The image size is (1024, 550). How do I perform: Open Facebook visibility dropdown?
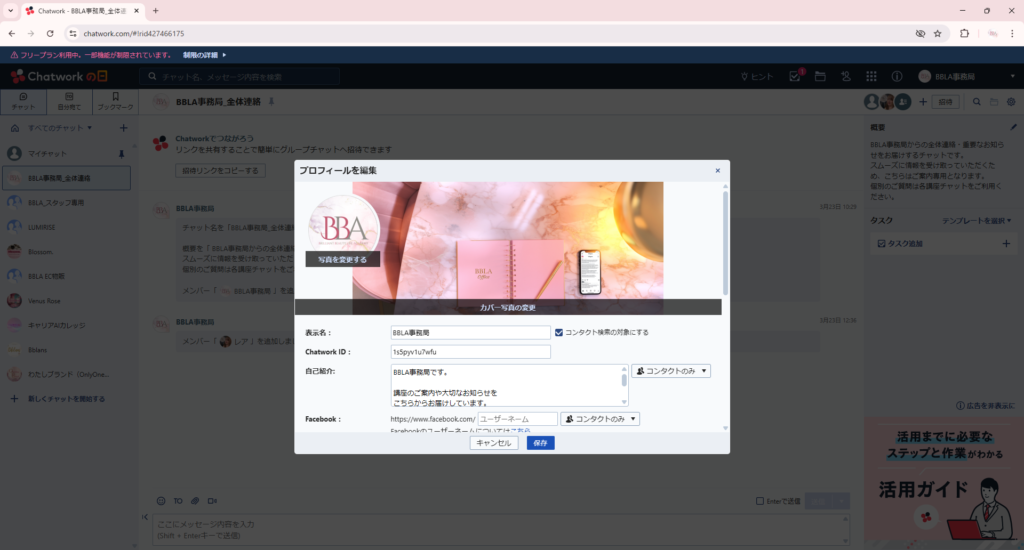(x=600, y=419)
